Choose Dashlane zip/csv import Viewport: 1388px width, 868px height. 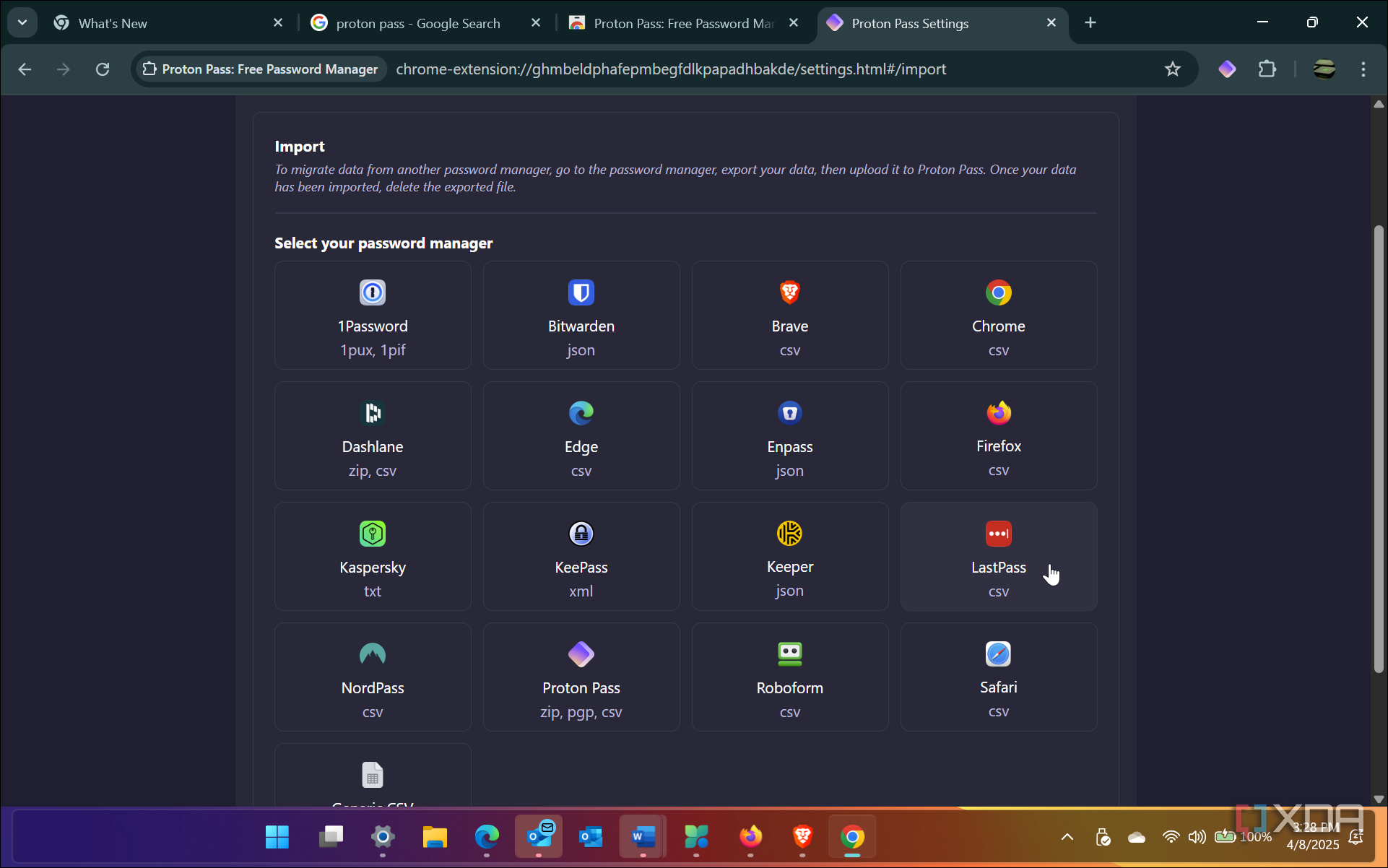coord(373,436)
